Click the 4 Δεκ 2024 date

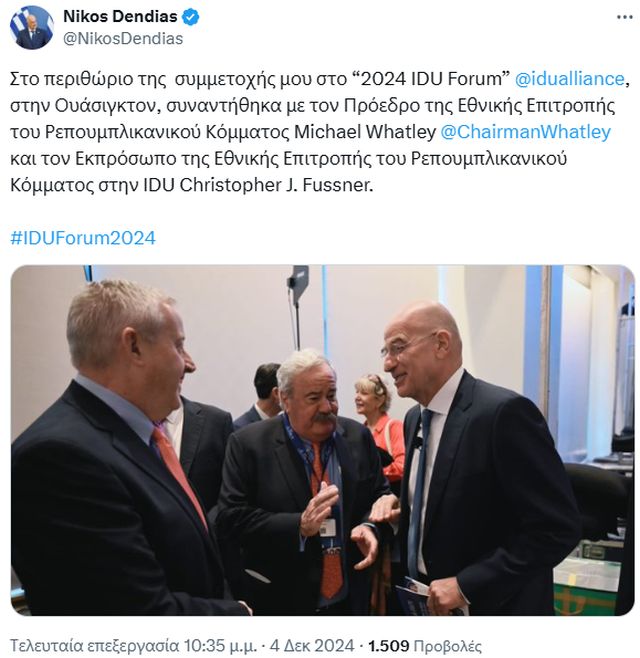tap(312, 645)
